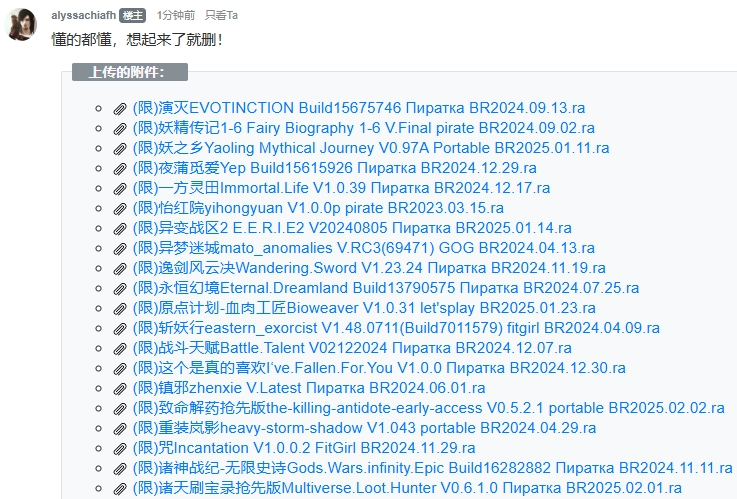Click paperclip icon beside heavy-storm-shadow attachment

point(120,429)
